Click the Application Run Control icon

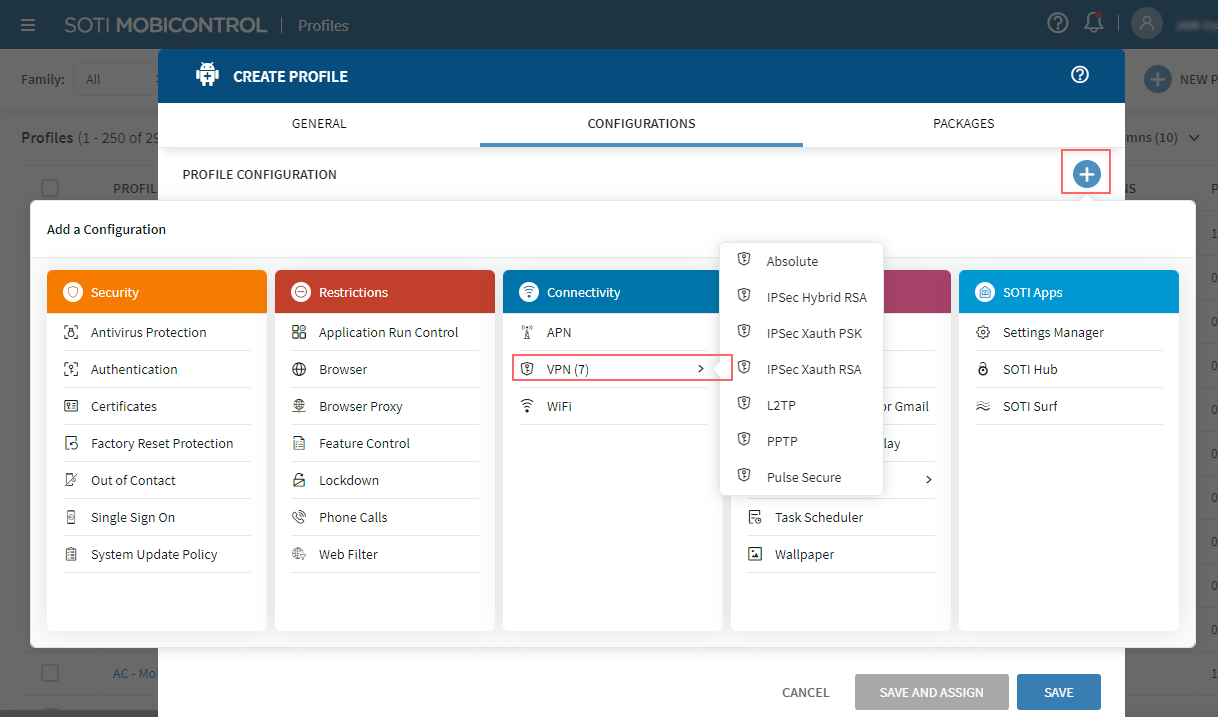pos(299,332)
